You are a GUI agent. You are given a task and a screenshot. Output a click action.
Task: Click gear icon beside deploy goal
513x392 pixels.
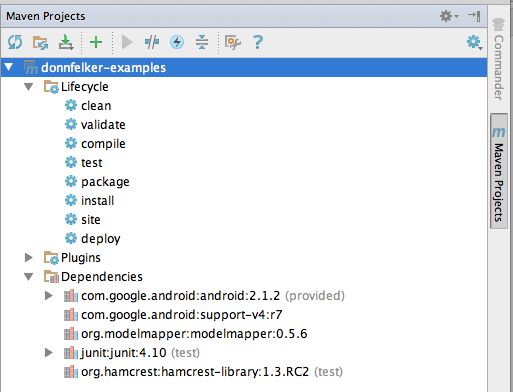click(71, 238)
